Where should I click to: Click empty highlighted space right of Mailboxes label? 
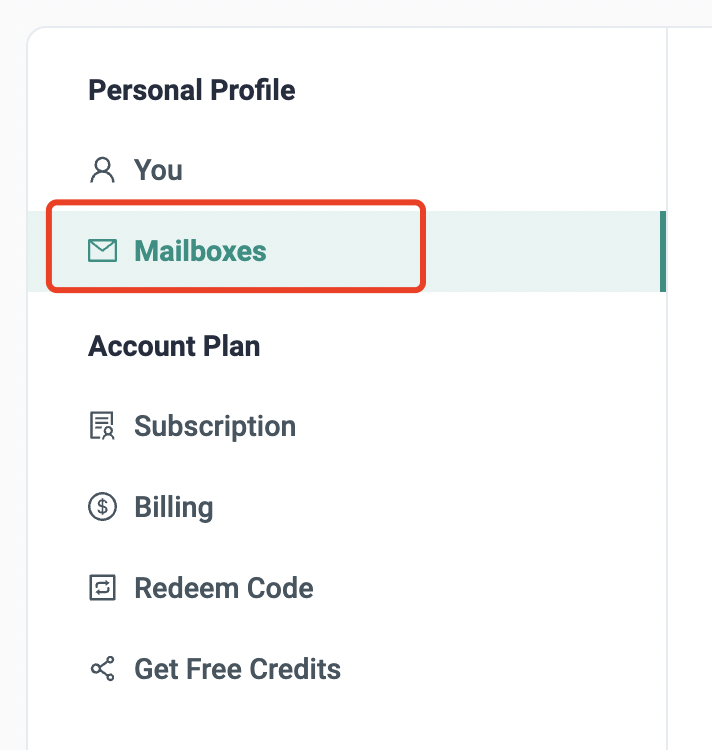coord(540,251)
